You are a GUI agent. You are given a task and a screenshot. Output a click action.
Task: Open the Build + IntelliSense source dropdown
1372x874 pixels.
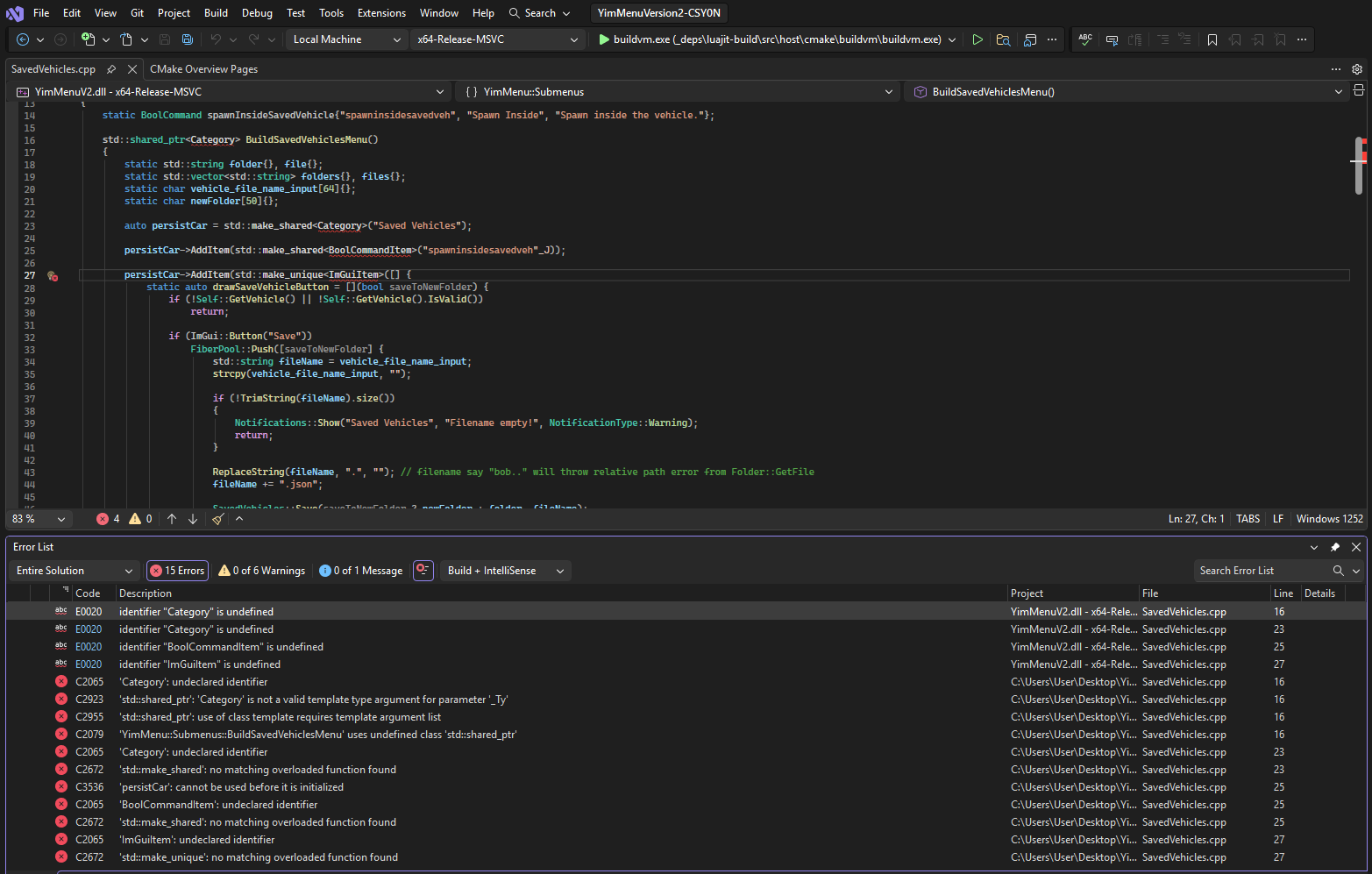point(505,571)
